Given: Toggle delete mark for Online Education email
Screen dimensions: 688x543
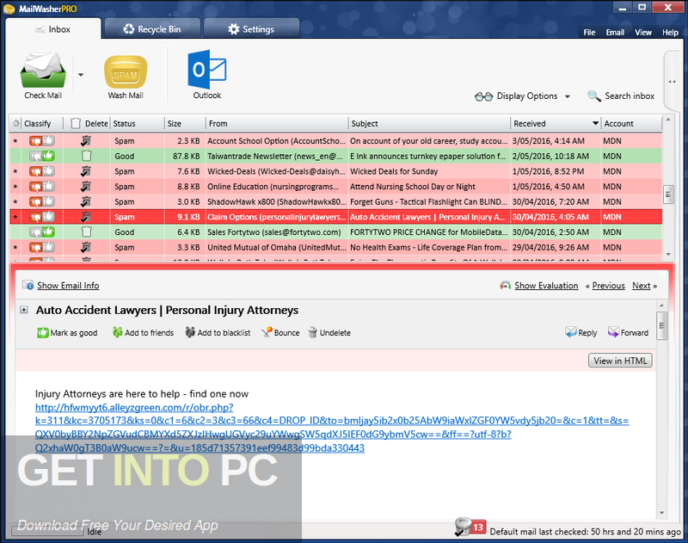Looking at the screenshot, I should click(x=86, y=186).
